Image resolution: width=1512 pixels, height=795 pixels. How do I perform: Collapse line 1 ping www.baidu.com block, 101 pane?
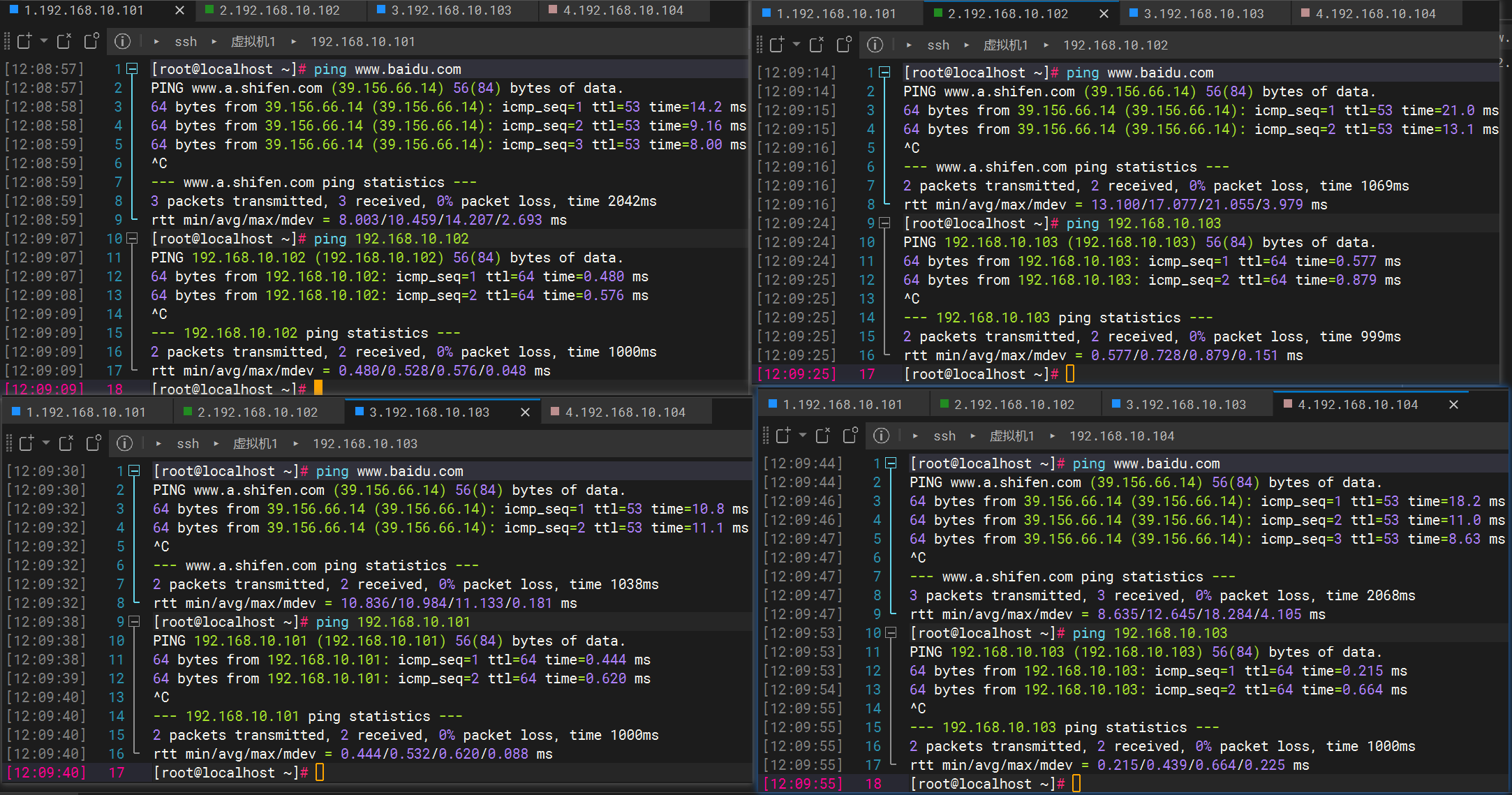tap(132, 69)
